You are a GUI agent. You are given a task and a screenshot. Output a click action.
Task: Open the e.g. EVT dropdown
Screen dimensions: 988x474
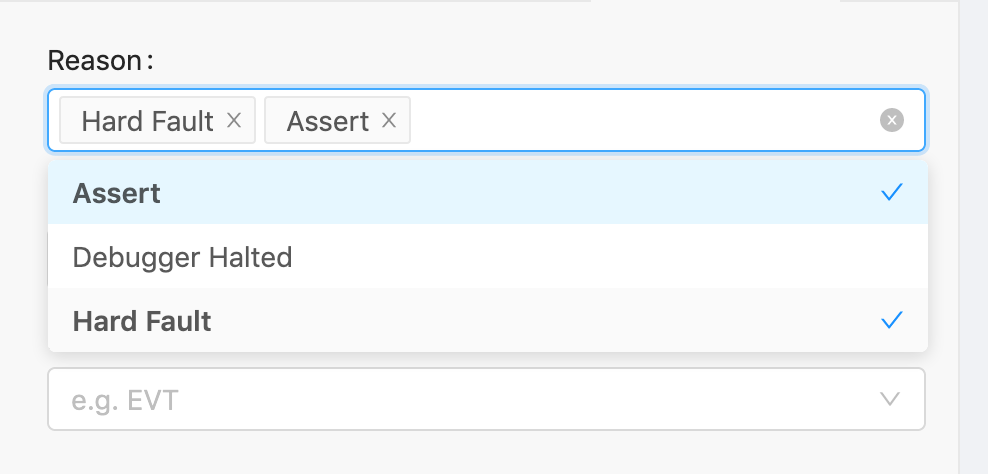(486, 400)
